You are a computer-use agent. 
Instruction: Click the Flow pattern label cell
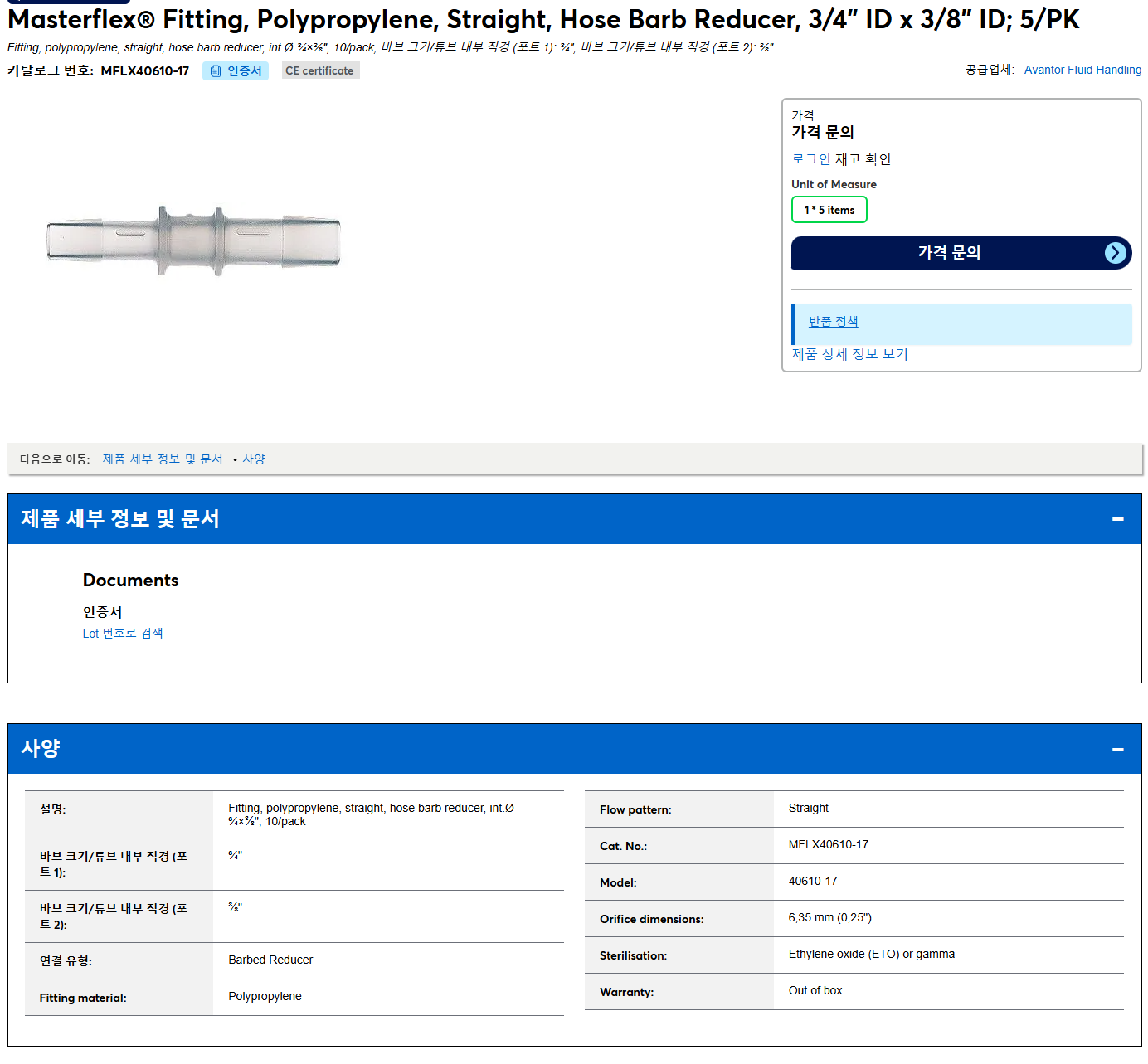pyautogui.click(x=679, y=809)
